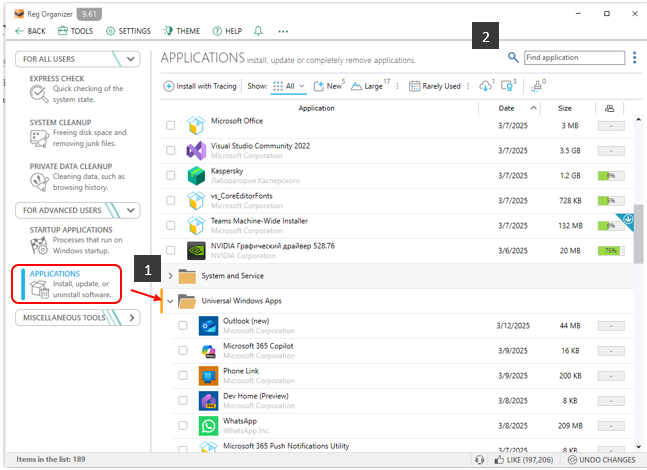
Task: Click the WhatsApp app icon
Action: point(208,426)
